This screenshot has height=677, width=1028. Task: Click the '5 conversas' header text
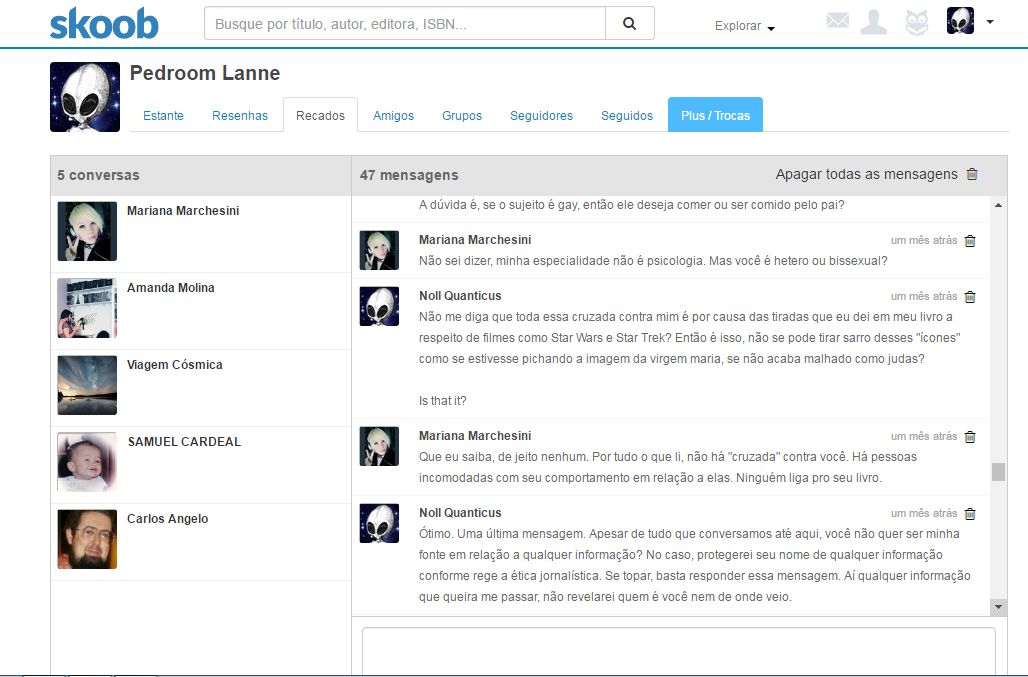[x=98, y=175]
